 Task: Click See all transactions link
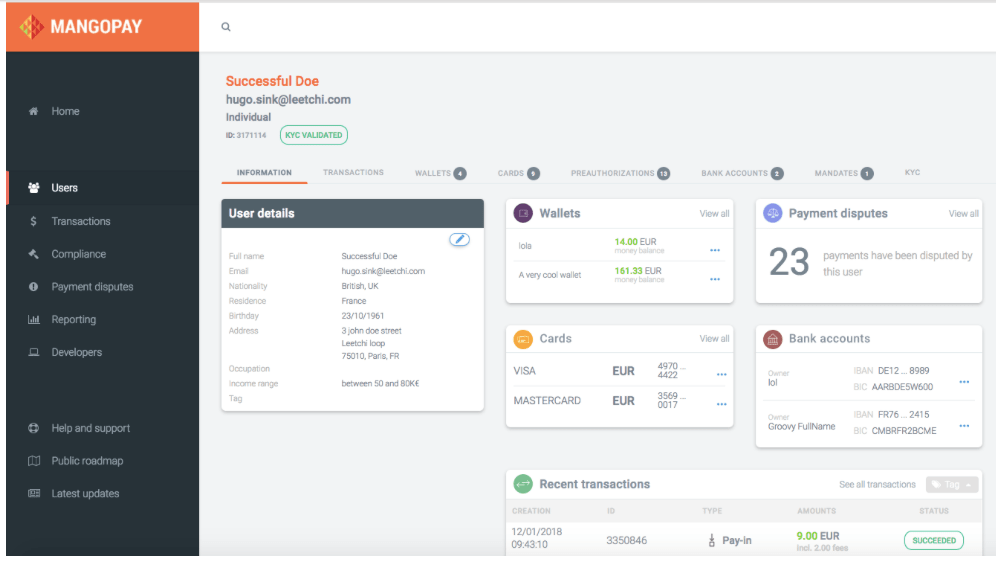877,485
